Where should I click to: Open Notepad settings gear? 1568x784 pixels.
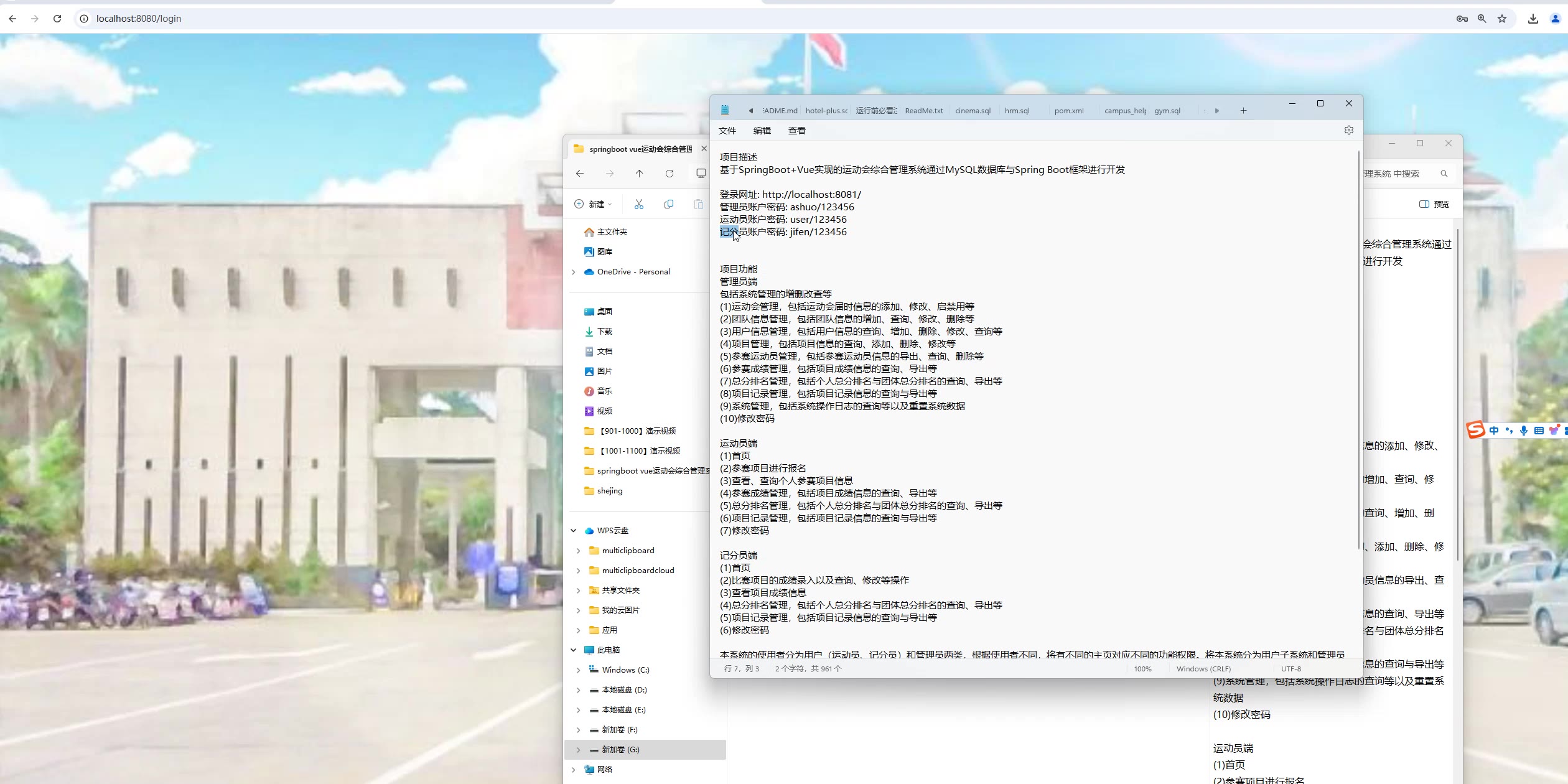click(1349, 130)
